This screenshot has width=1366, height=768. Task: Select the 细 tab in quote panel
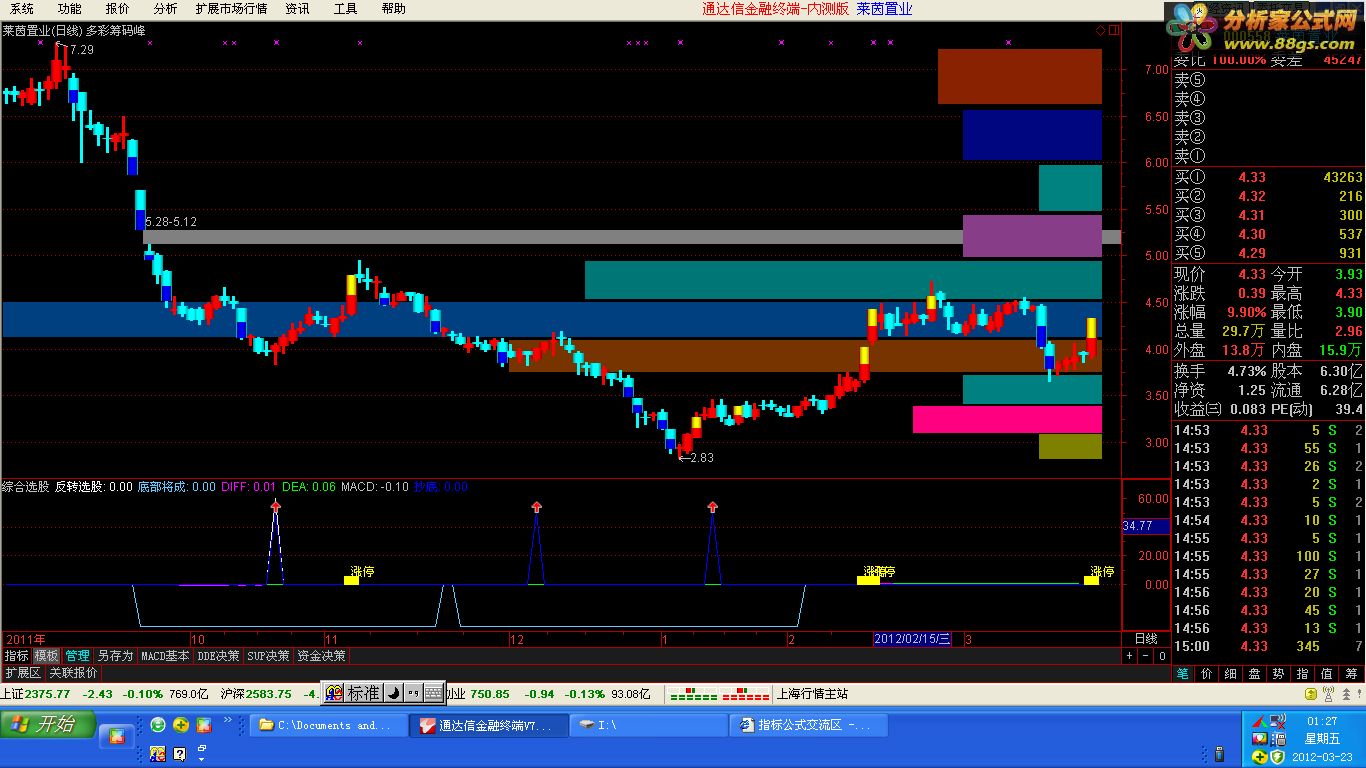(1231, 674)
